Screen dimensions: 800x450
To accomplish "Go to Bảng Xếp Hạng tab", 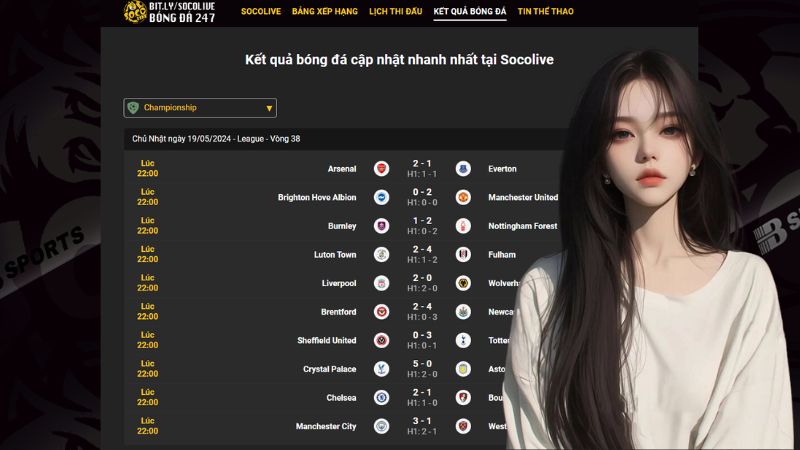I will (x=324, y=11).
